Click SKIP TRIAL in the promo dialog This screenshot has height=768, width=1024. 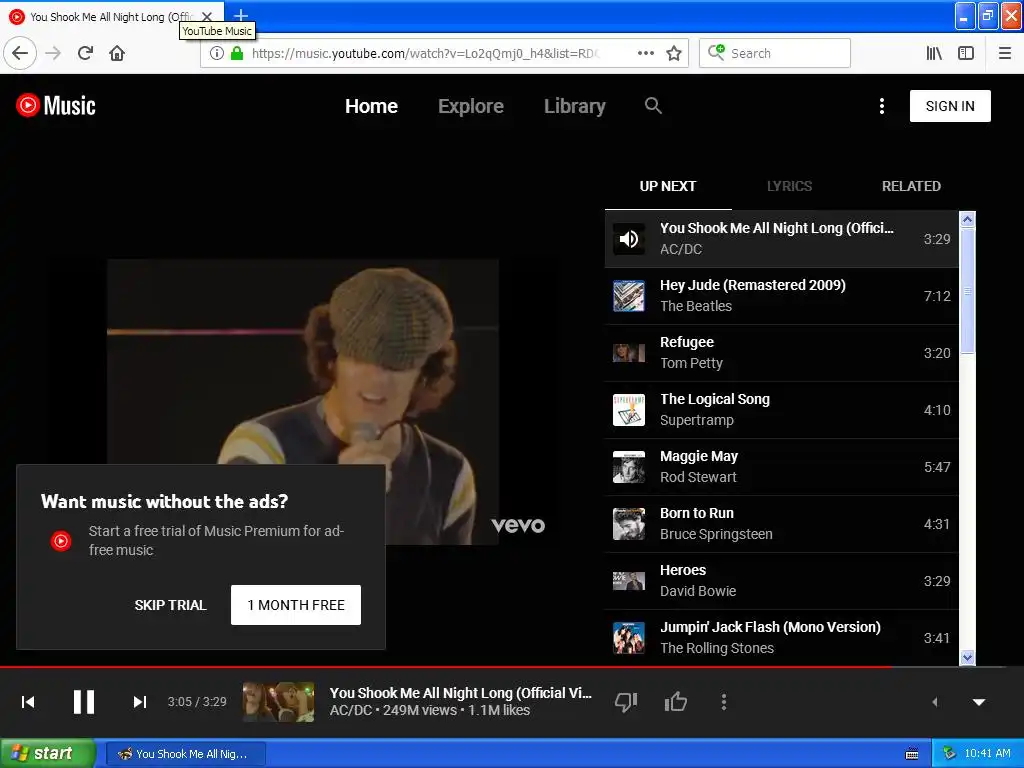[x=170, y=605]
